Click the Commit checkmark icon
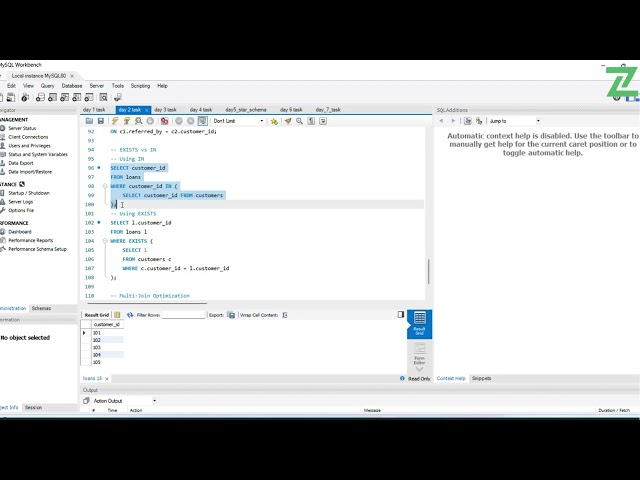The width and height of the screenshot is (640, 480). point(179,121)
